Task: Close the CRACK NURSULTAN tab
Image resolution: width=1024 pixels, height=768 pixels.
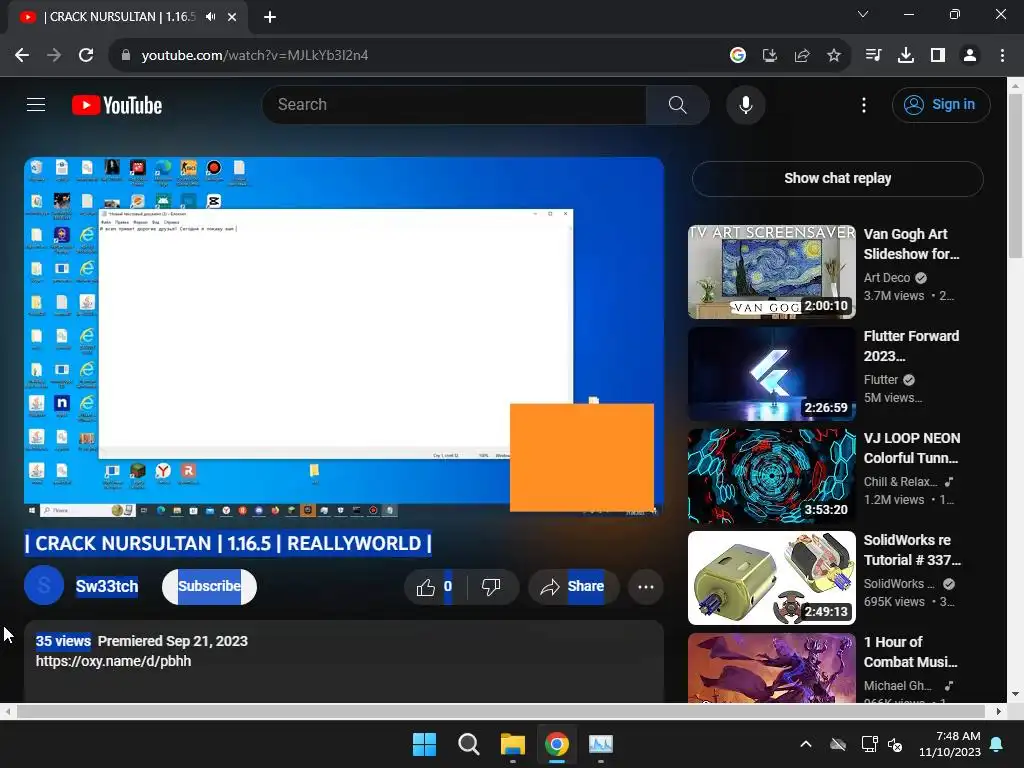Action: click(232, 17)
